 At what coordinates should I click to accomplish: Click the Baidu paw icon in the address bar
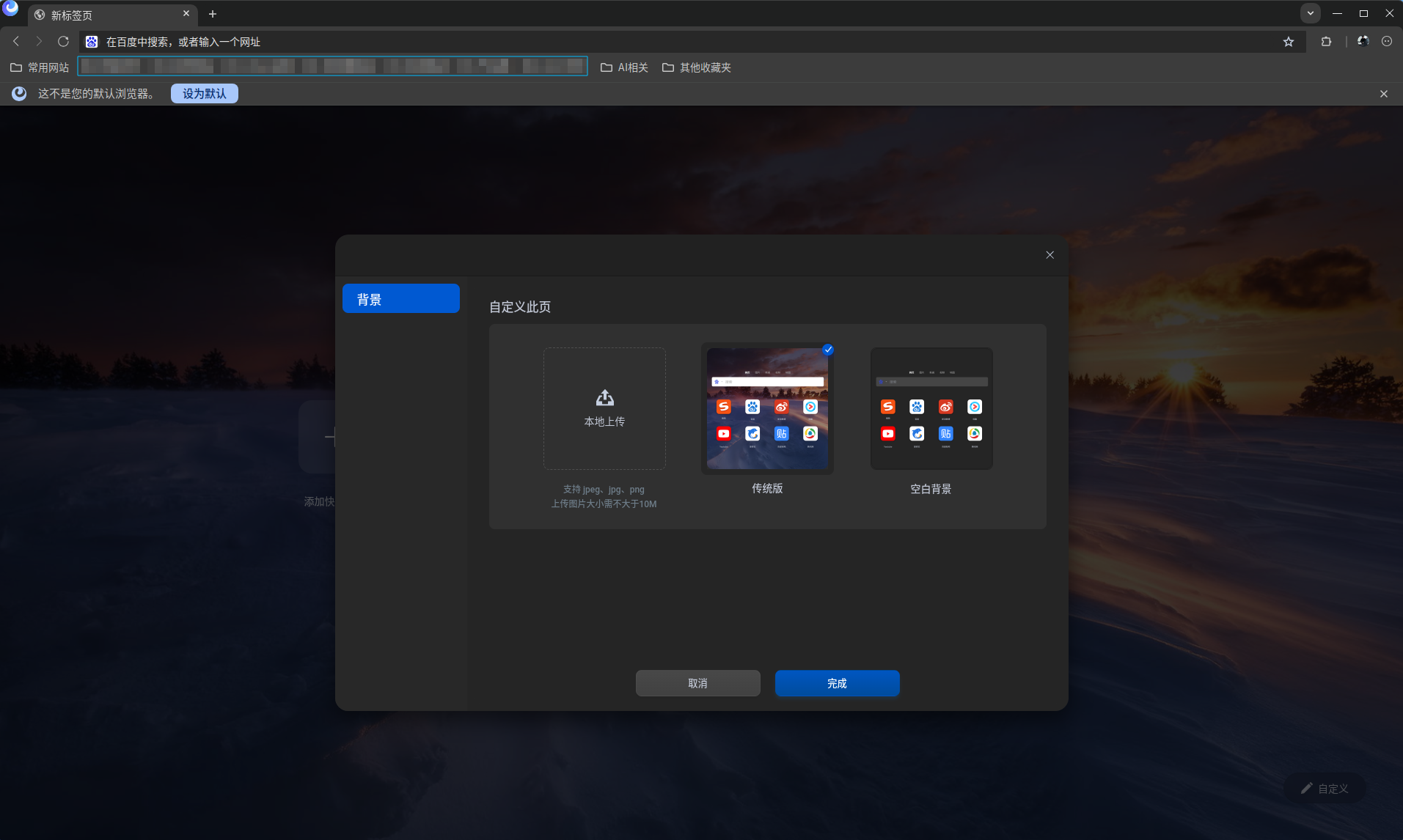click(92, 42)
